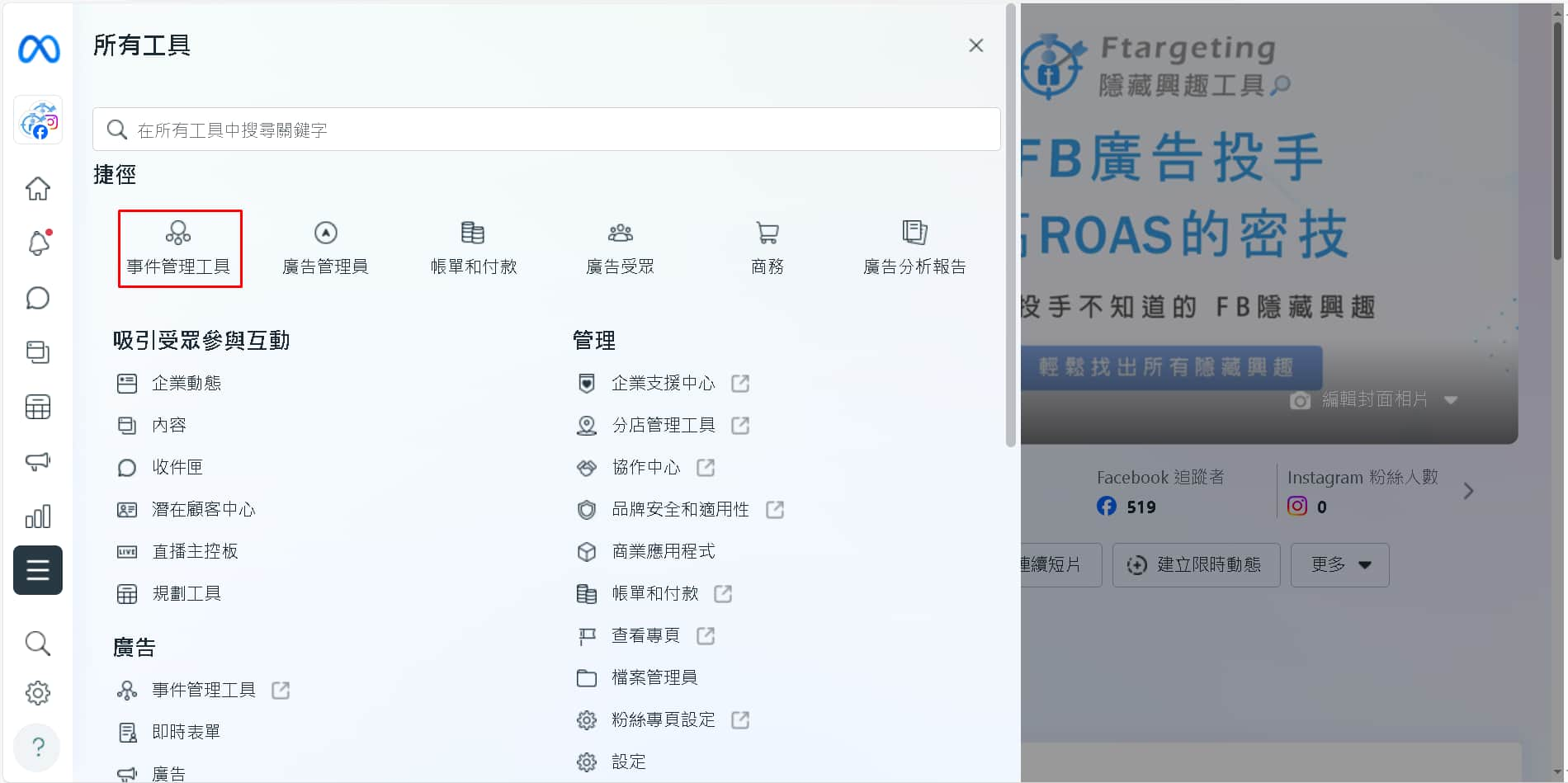This screenshot has width=1568, height=783.
Task: Click the 輕鬆找出所有隱藏興趣 cover banner button
Action: (x=1172, y=367)
